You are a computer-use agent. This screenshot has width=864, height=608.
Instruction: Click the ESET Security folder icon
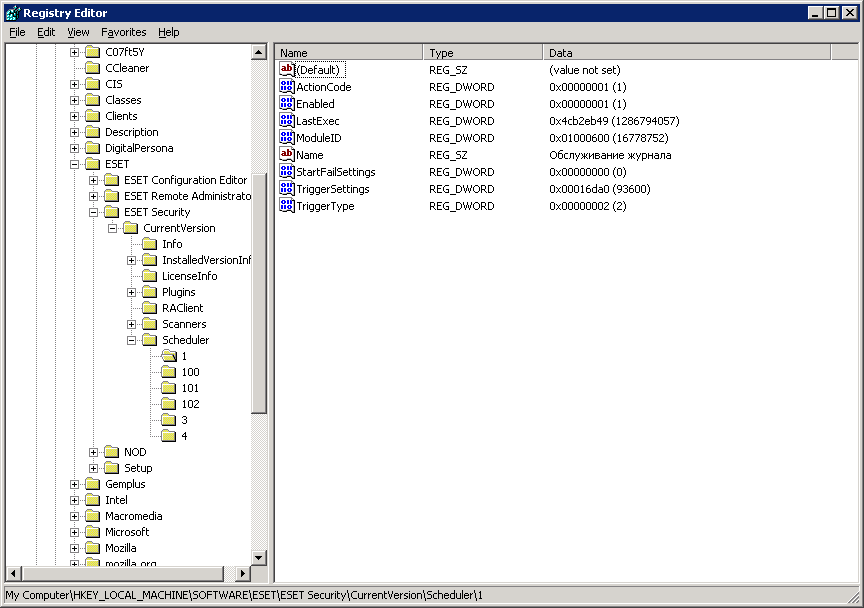(111, 212)
